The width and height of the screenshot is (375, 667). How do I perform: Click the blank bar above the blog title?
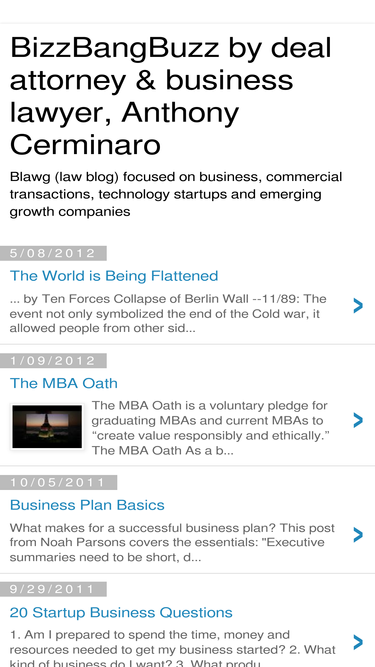188,11
